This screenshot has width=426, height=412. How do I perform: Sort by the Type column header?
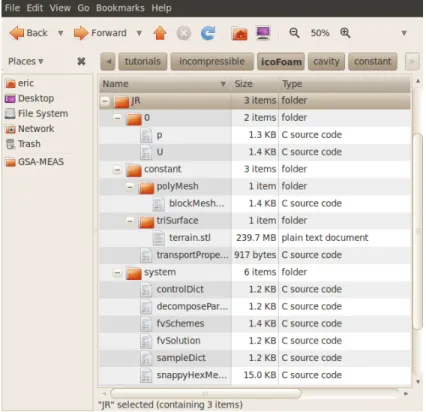pyautogui.click(x=344, y=84)
